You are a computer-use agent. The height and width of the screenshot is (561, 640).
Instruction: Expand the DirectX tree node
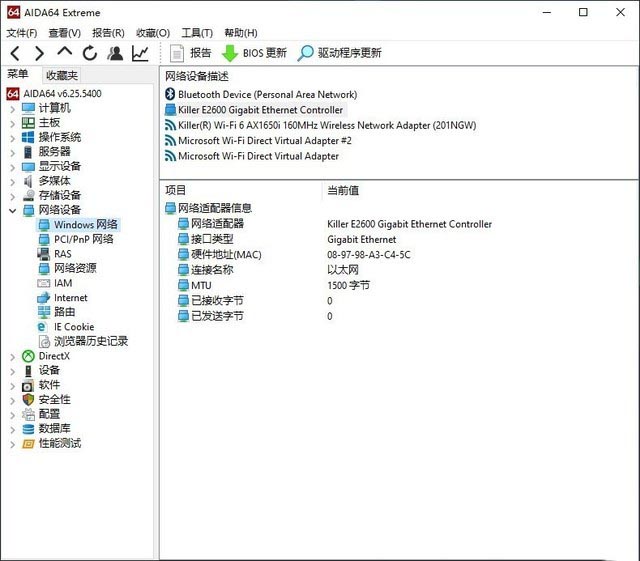[13, 357]
